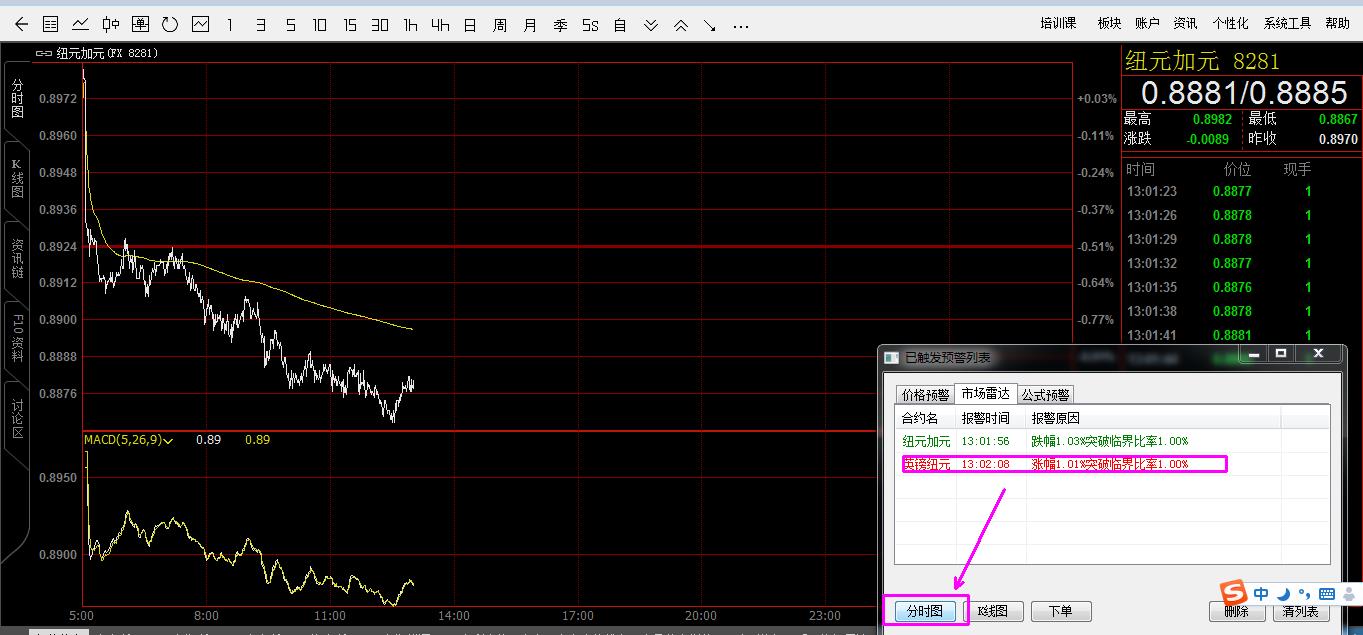This screenshot has height=635, width=1363.
Task: Click the 分时图 button in alert dialog
Action: (x=924, y=611)
